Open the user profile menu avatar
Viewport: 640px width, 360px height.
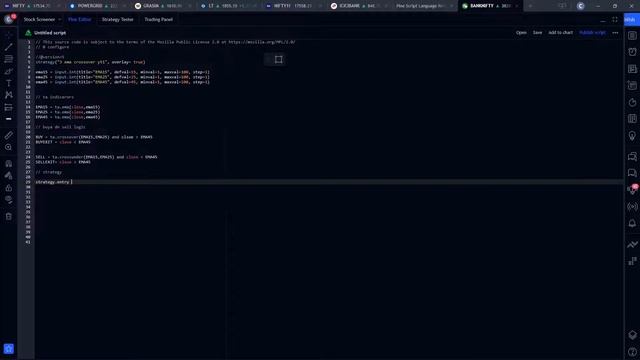9,19
